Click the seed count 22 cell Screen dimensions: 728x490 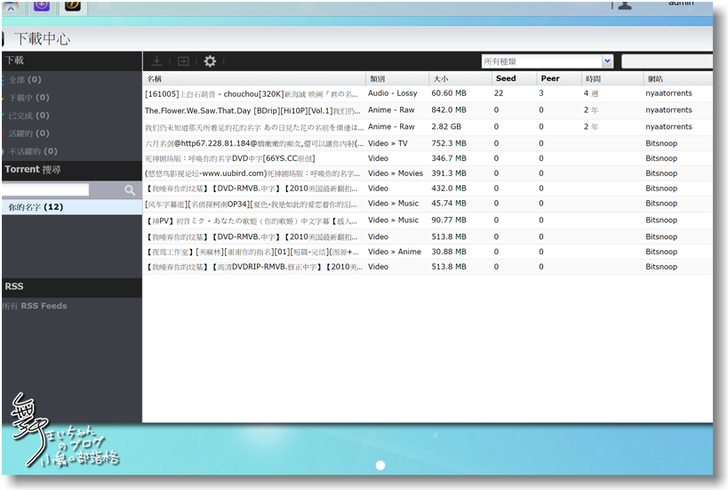tap(499, 93)
